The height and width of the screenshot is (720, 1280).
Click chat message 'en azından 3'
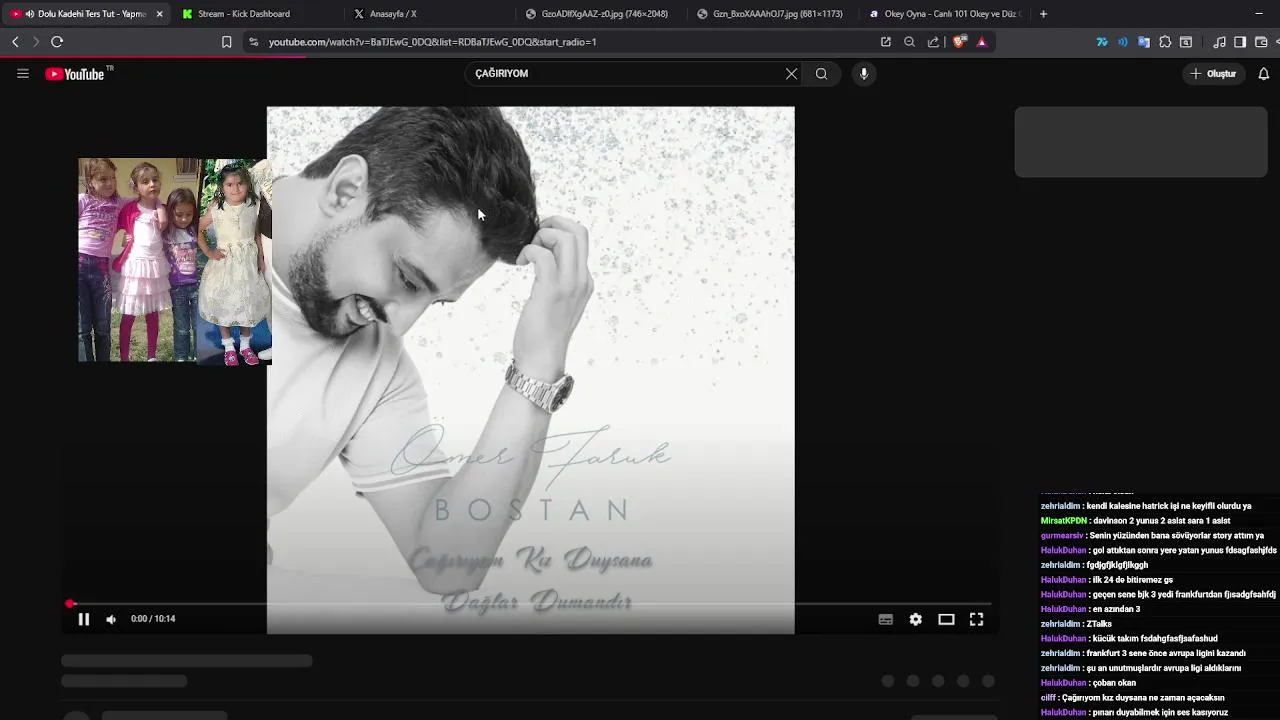[1116, 609]
